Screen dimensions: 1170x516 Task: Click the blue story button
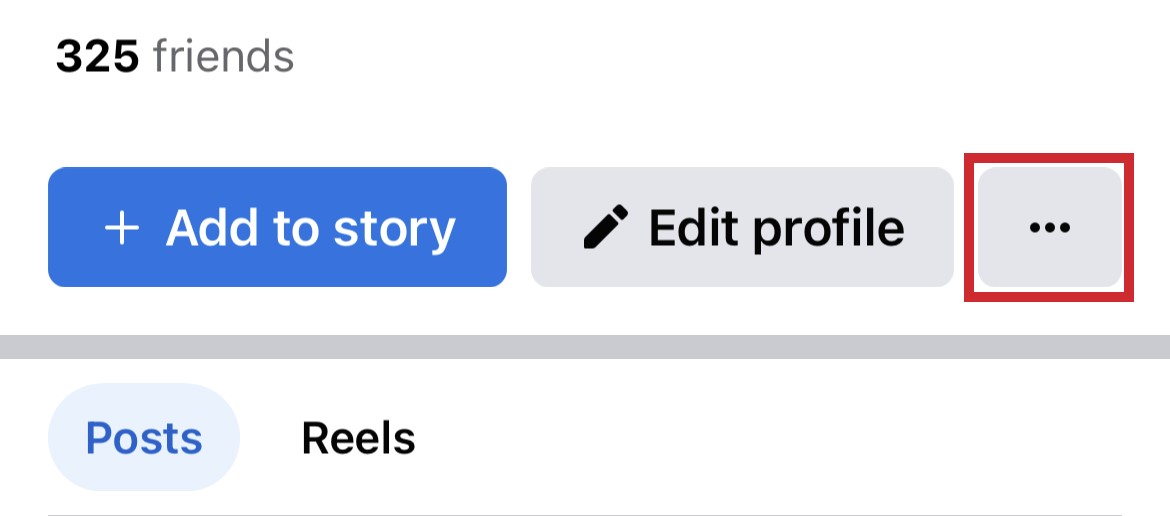[x=277, y=228]
